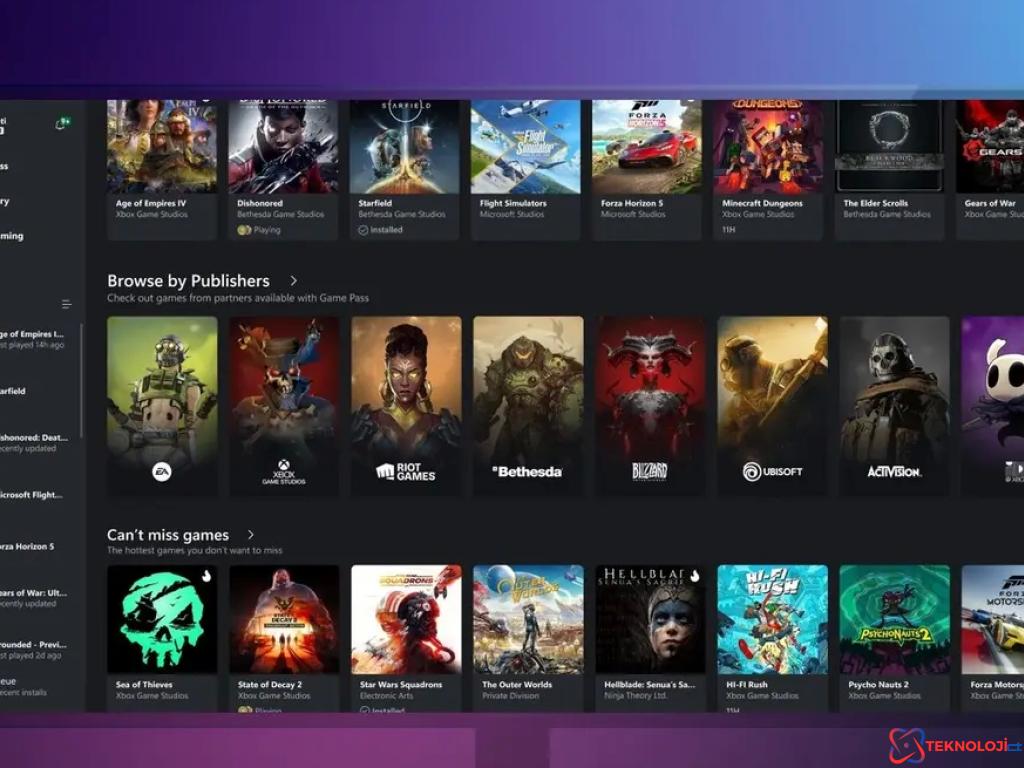Open the Starfield game cover art
The height and width of the screenshot is (768, 1024).
pos(405,146)
